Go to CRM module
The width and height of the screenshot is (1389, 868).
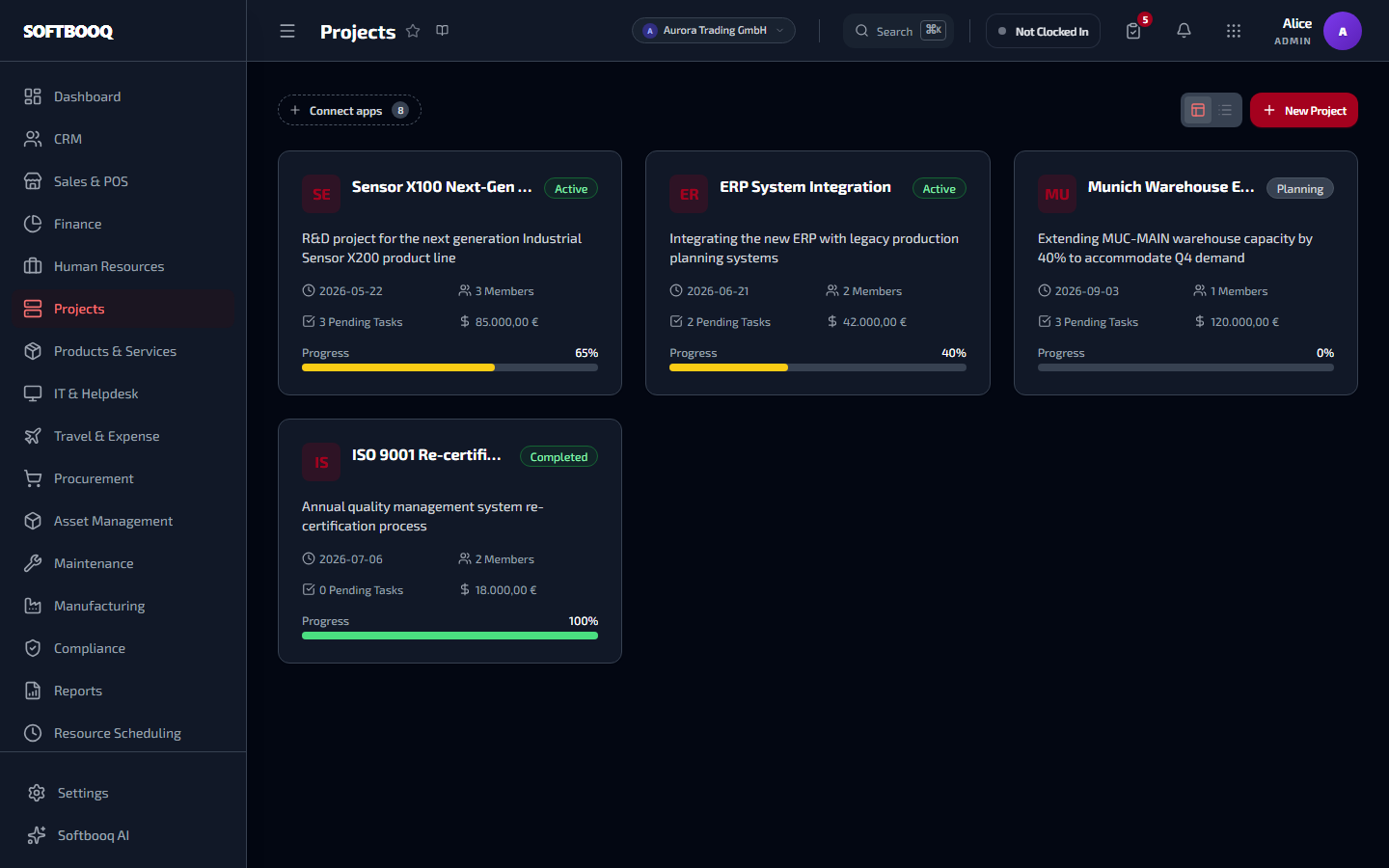[x=123, y=139]
